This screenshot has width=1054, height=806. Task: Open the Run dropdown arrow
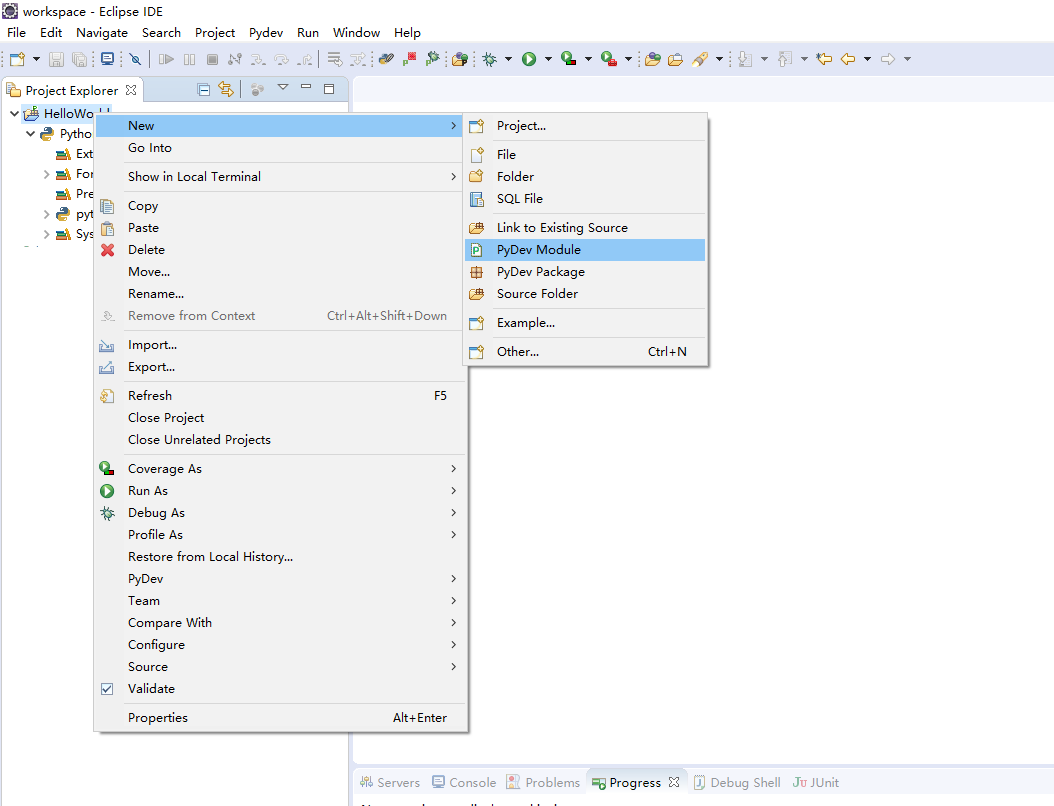[548, 59]
